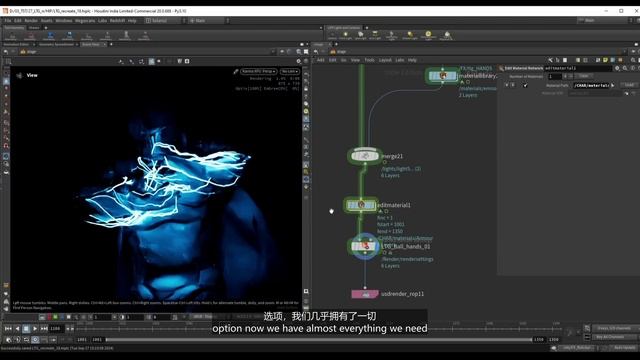Open the Solaris desktop dropdown
The width and height of the screenshot is (640, 360).
click(165, 20)
